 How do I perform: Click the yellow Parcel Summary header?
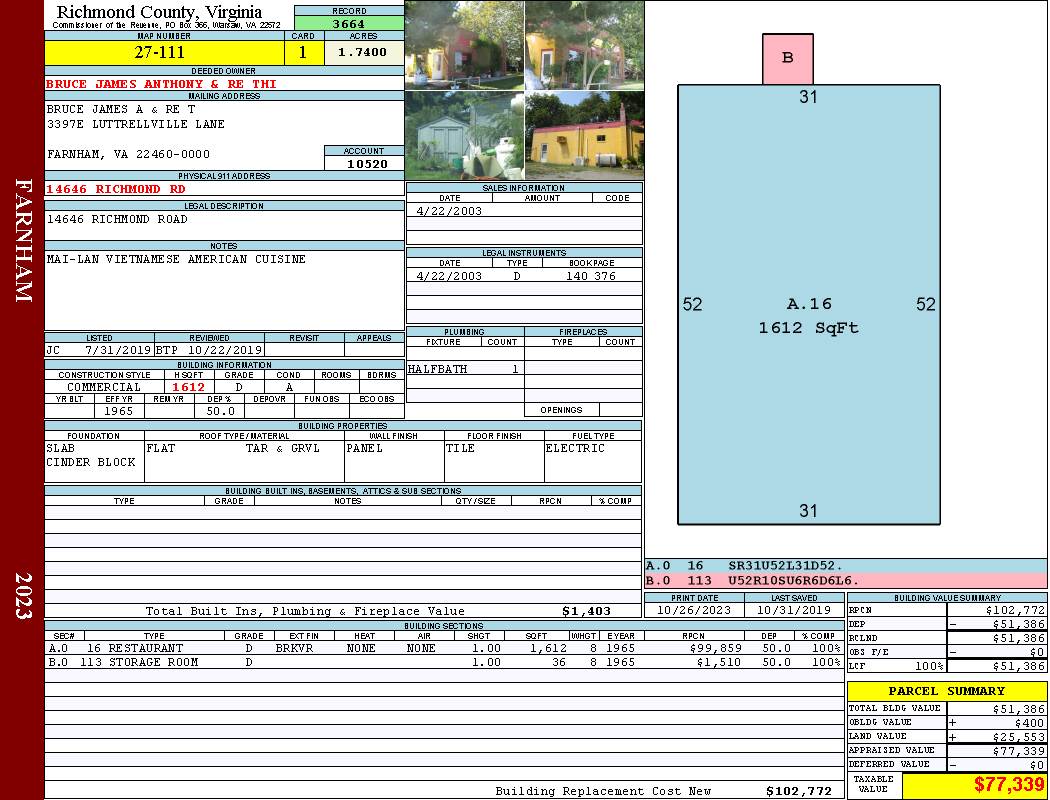coord(946,691)
